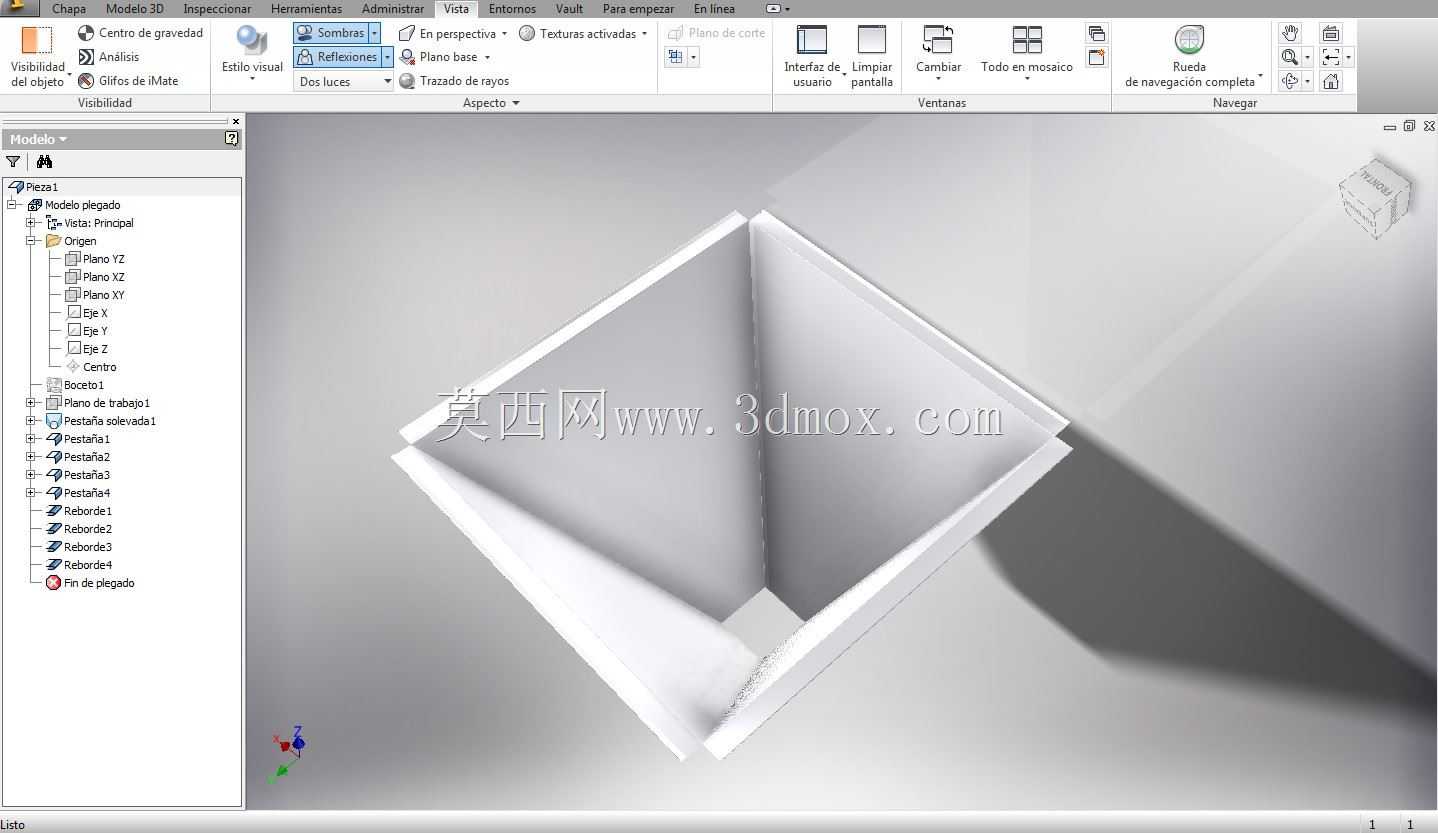Open the Entornos tab
The width and height of the screenshot is (1438, 833).
512,9
